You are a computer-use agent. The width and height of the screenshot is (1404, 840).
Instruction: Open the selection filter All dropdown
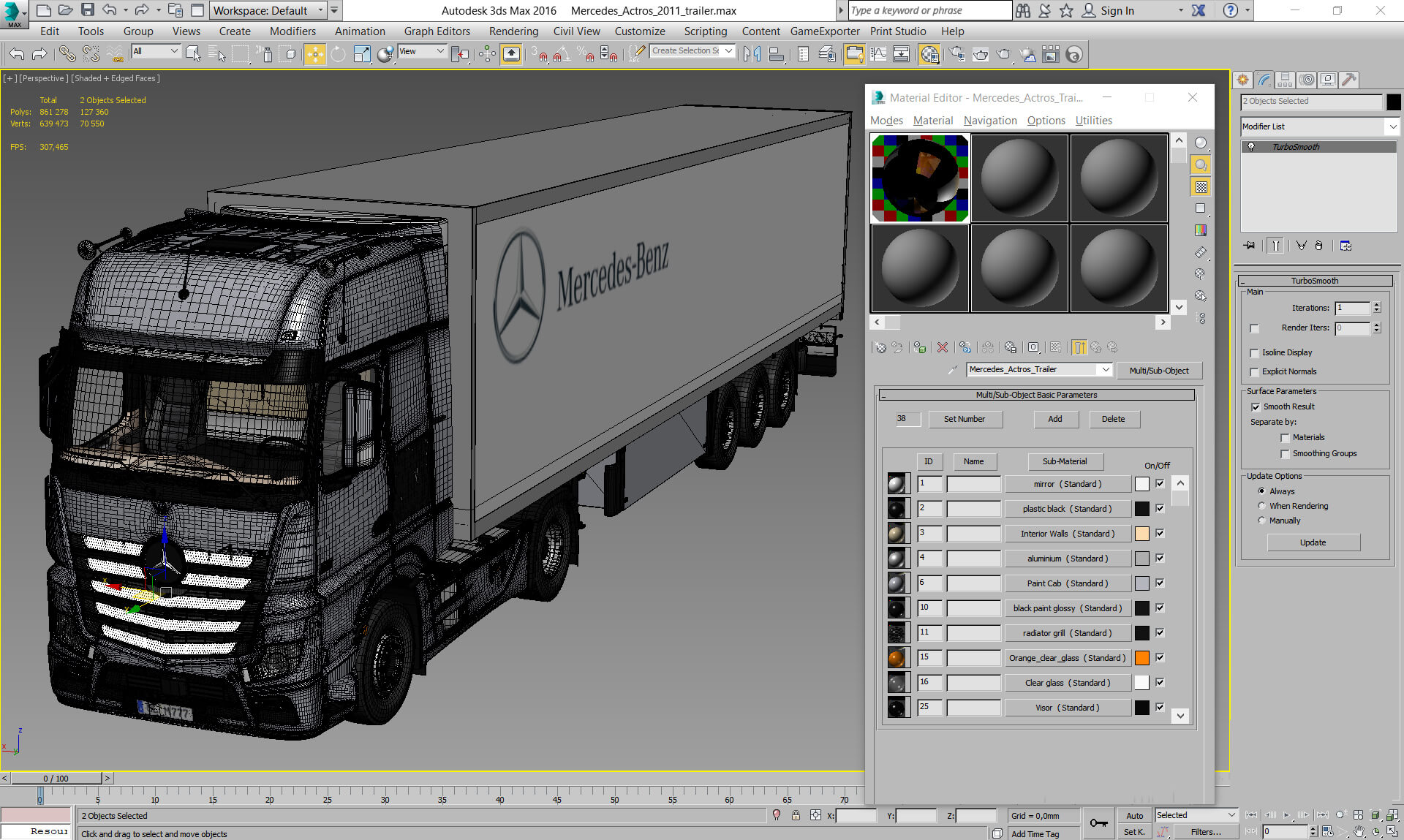(x=156, y=51)
